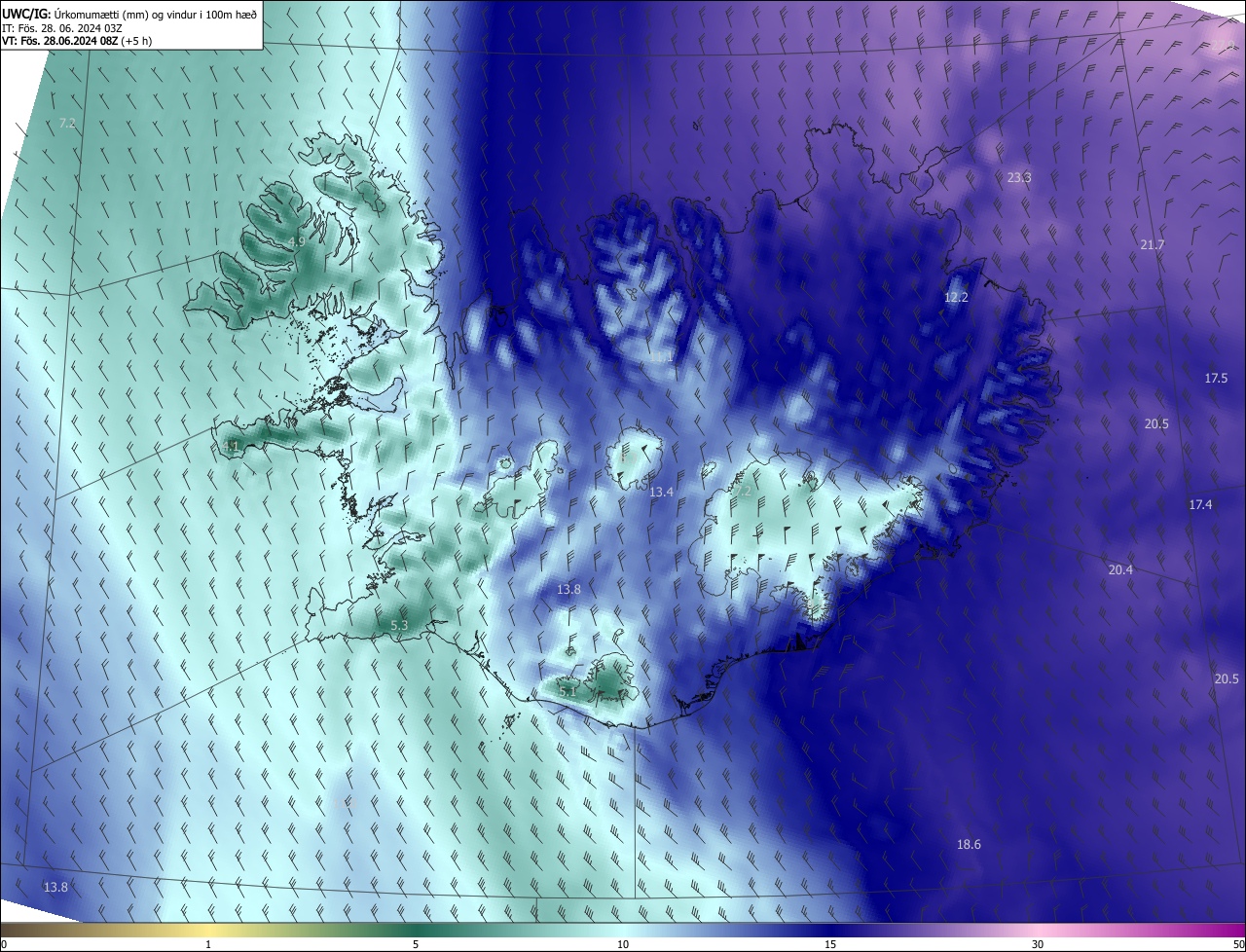
Task: Select the initial time line 'IT: Fös. 28. 06. 2024 03Z'
Action: 62,27
